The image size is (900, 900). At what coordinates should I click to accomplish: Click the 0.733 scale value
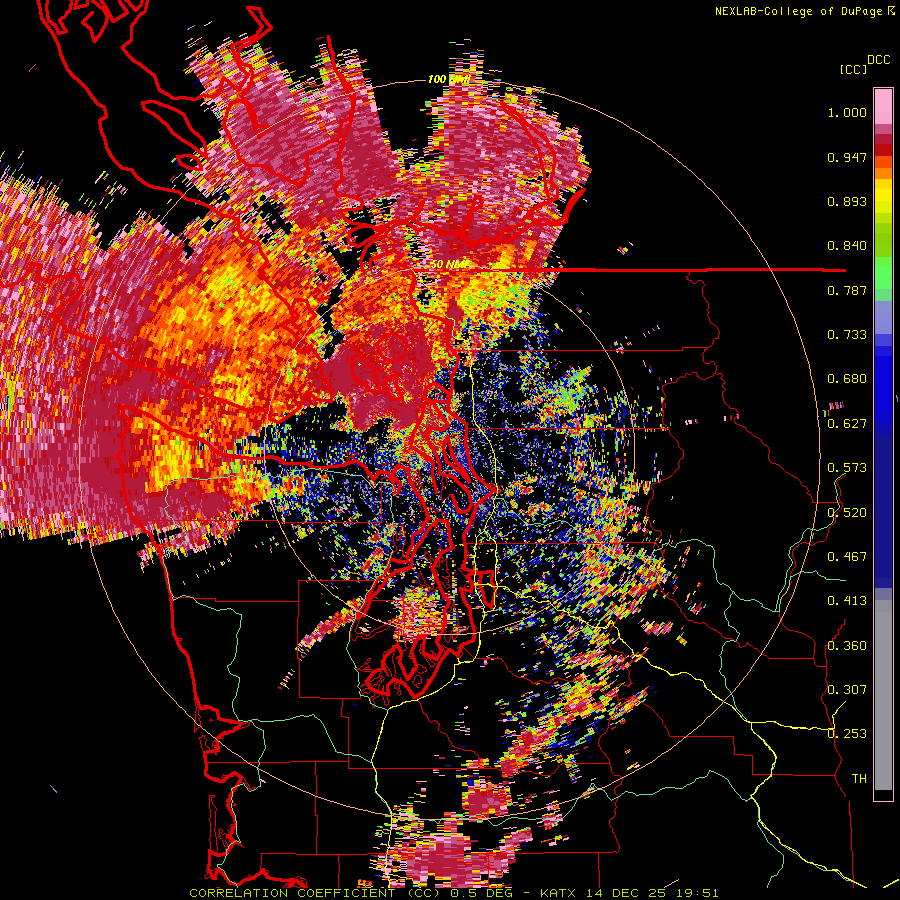pyautogui.click(x=847, y=335)
